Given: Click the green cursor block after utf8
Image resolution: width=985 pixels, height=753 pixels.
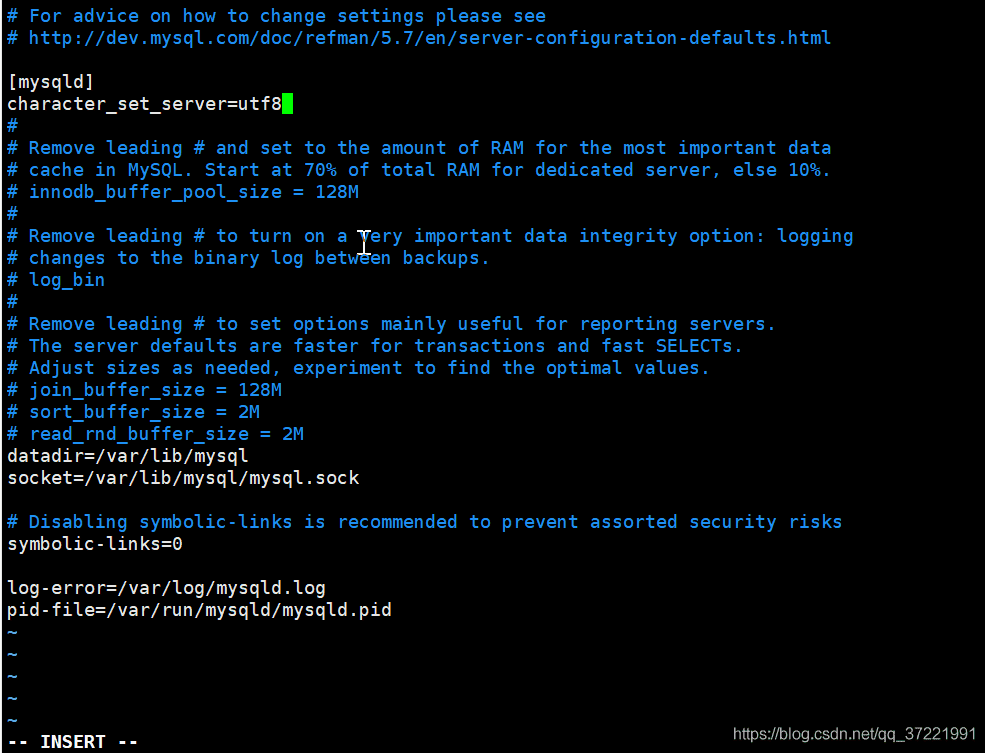Looking at the screenshot, I should [287, 104].
